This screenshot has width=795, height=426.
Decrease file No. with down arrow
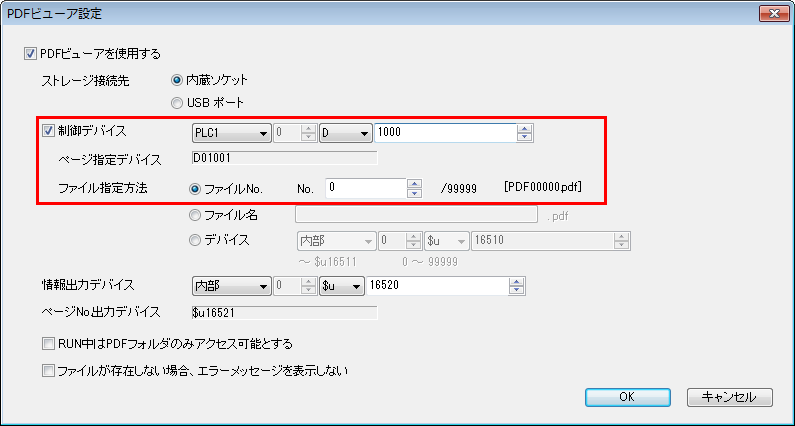413,193
